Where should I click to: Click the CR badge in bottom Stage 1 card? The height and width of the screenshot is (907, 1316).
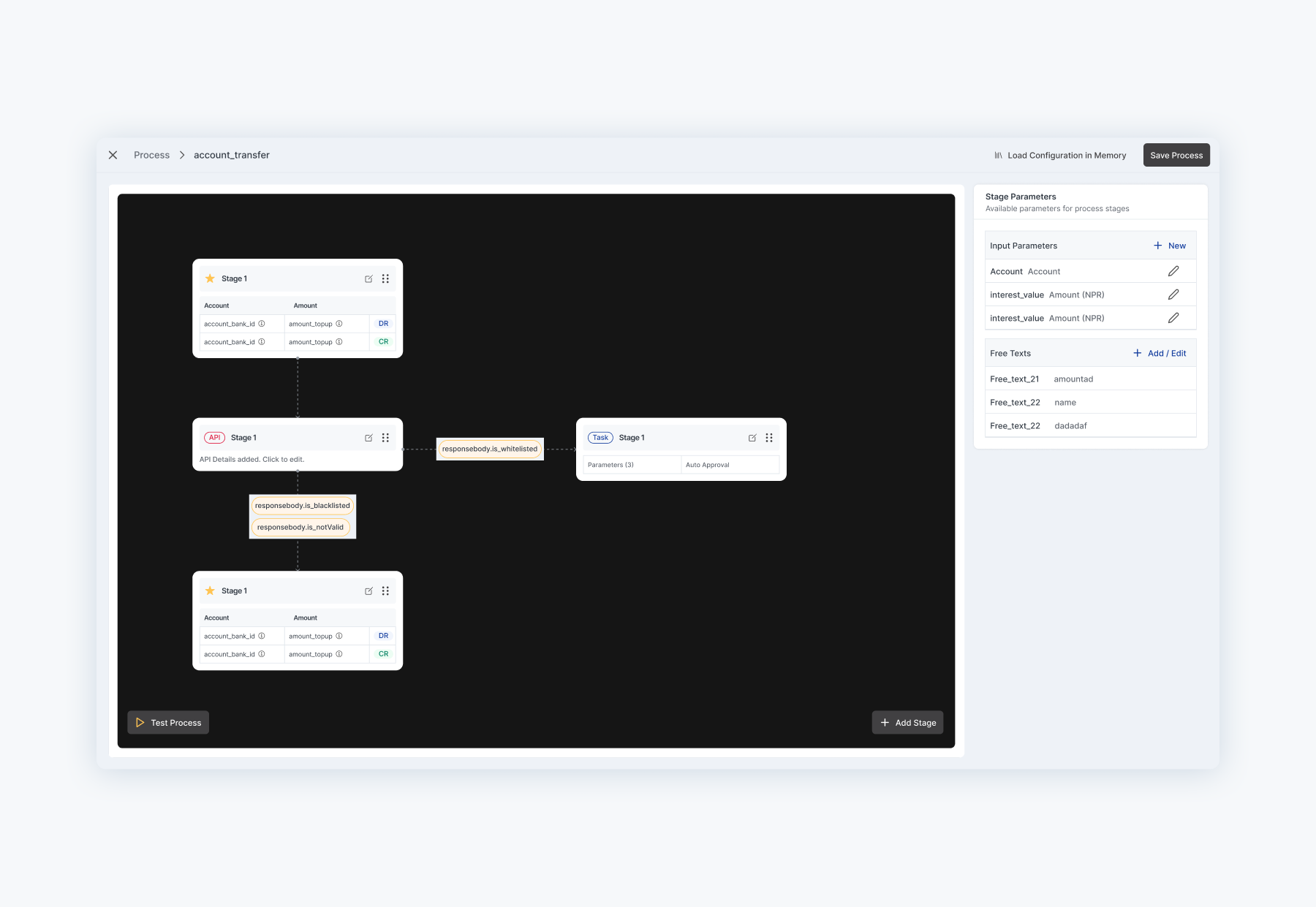[x=383, y=654]
